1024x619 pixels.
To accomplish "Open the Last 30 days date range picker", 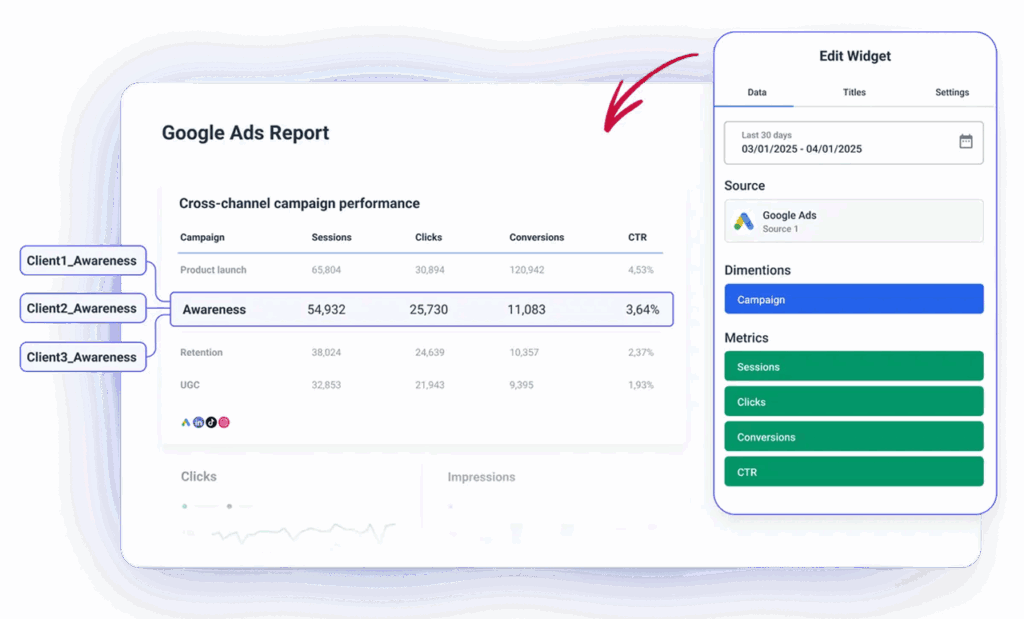I will click(x=840, y=142).
